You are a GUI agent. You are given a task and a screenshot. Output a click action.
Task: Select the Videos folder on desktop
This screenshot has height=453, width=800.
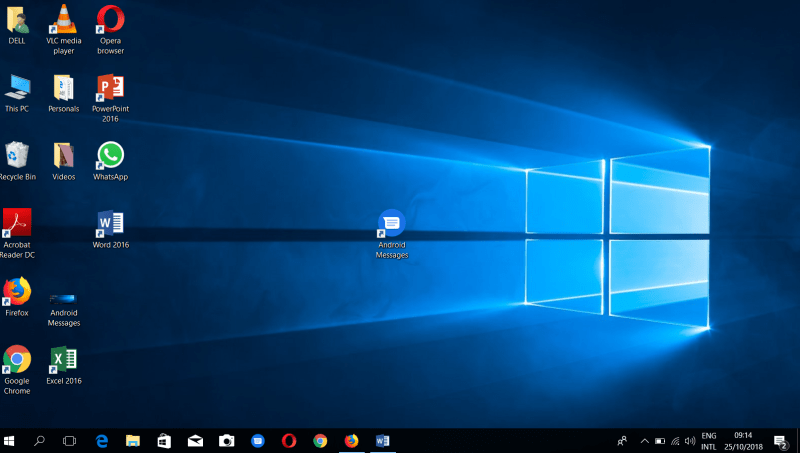tap(64, 155)
